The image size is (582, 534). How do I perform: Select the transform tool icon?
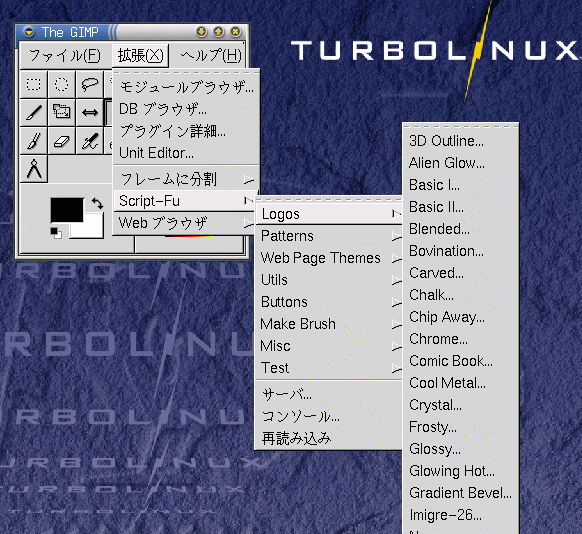point(62,112)
